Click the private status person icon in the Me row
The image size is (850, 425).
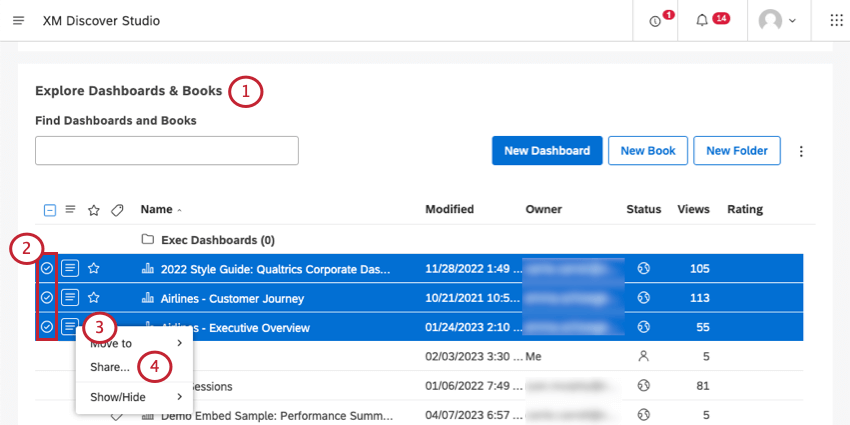(643, 356)
